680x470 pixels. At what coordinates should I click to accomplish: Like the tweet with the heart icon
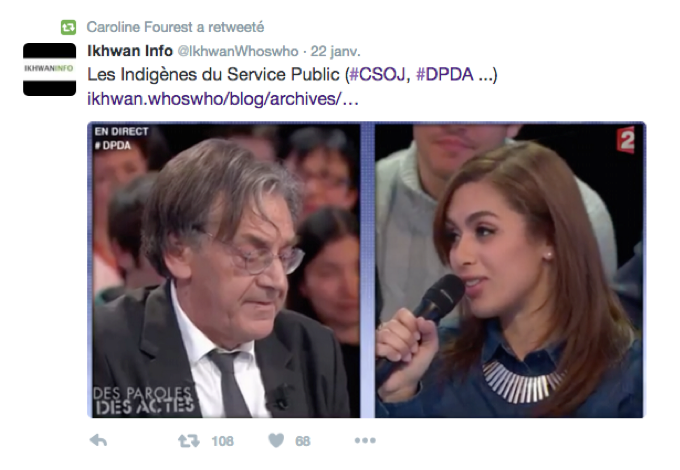[276, 441]
